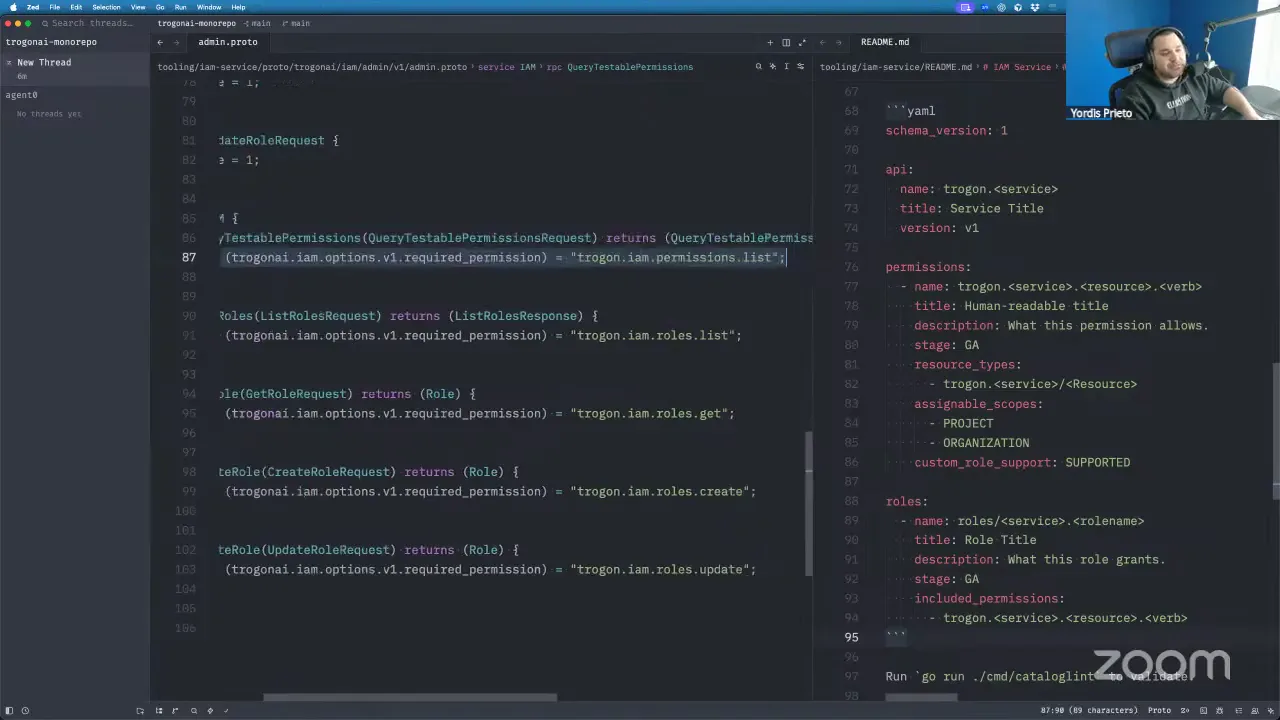Toggle the terminal panel from the status bar
This screenshot has width=1280, height=720.
pyautogui.click(x=1205, y=711)
